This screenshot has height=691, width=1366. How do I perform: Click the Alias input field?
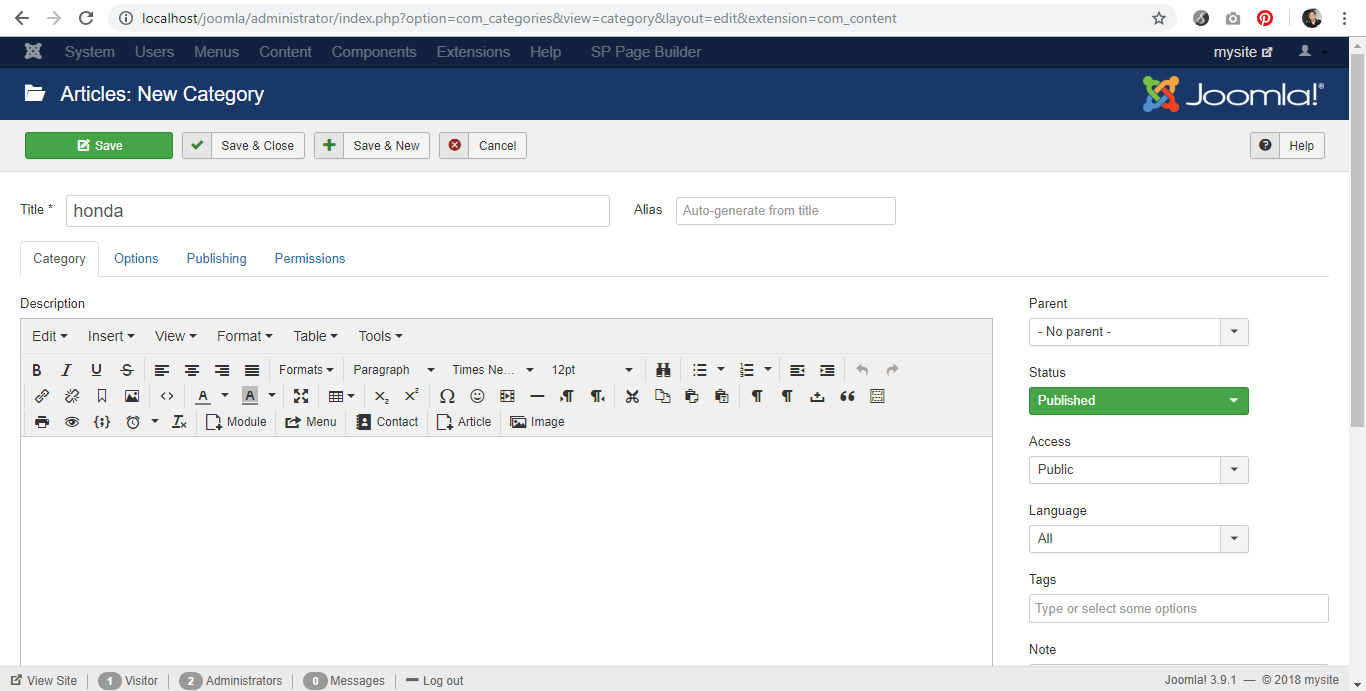tap(785, 211)
